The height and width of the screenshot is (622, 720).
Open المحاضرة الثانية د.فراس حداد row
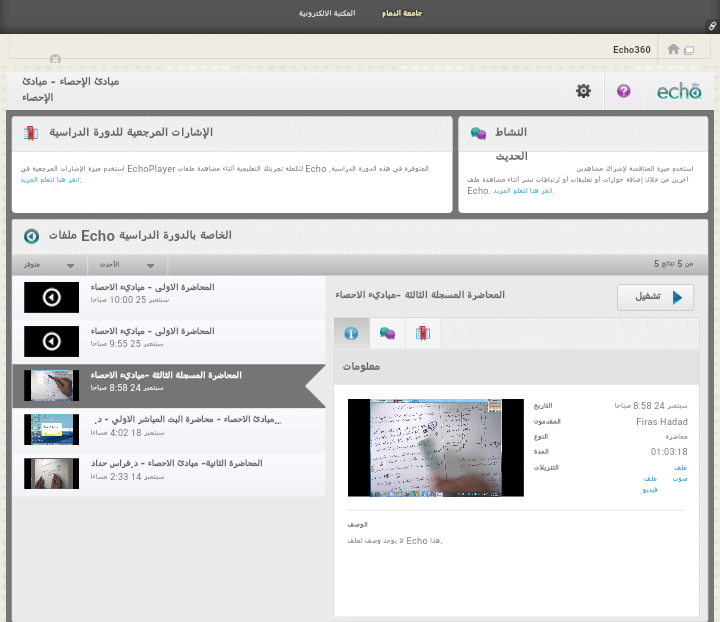pos(169,474)
